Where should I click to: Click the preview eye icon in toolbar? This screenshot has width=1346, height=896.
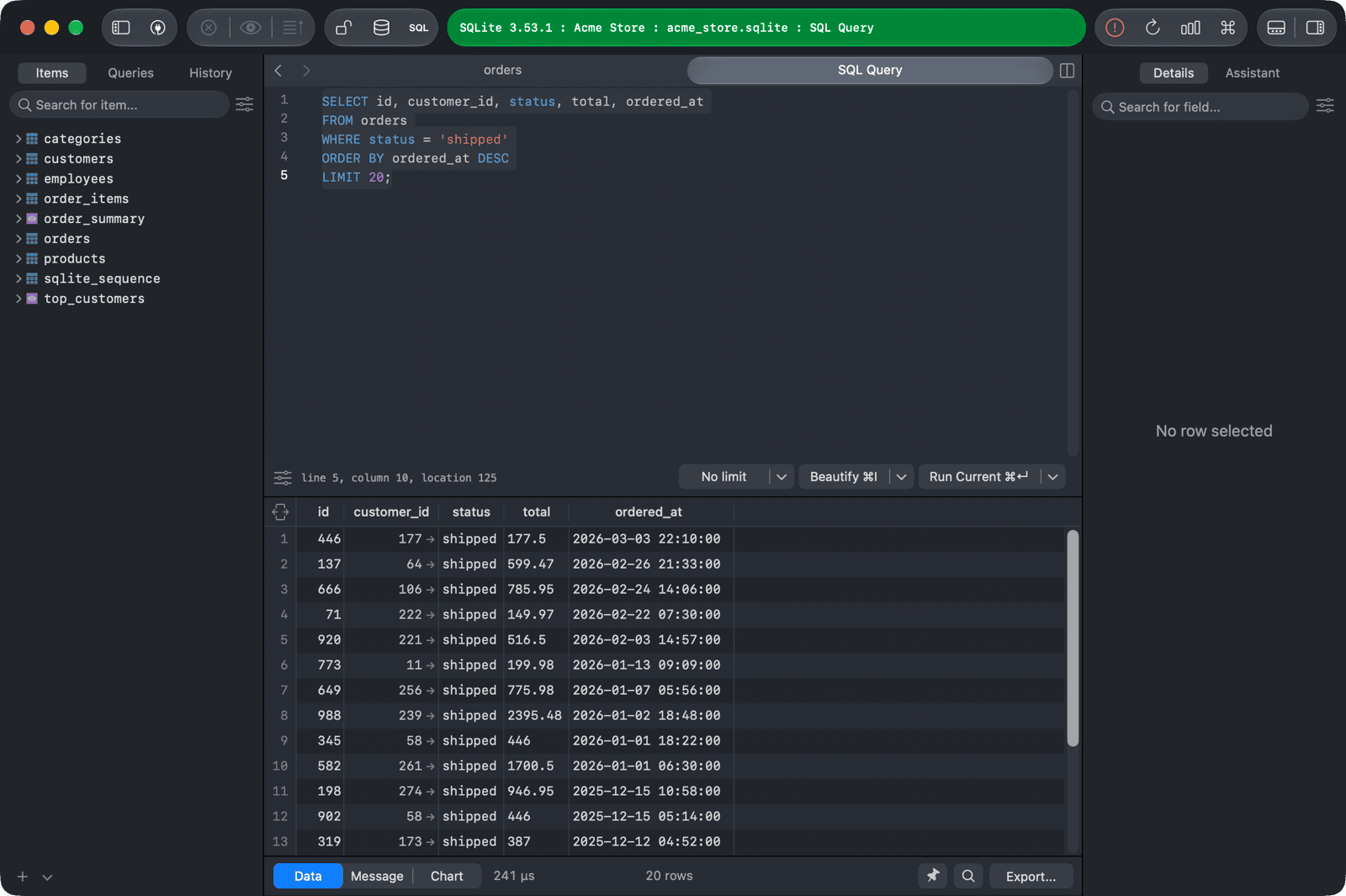[250, 28]
